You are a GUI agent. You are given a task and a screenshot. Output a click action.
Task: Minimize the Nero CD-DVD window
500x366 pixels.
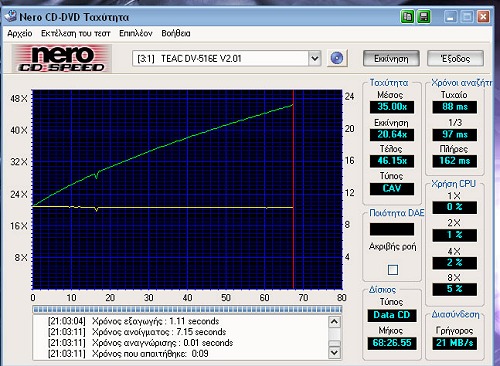450,17
